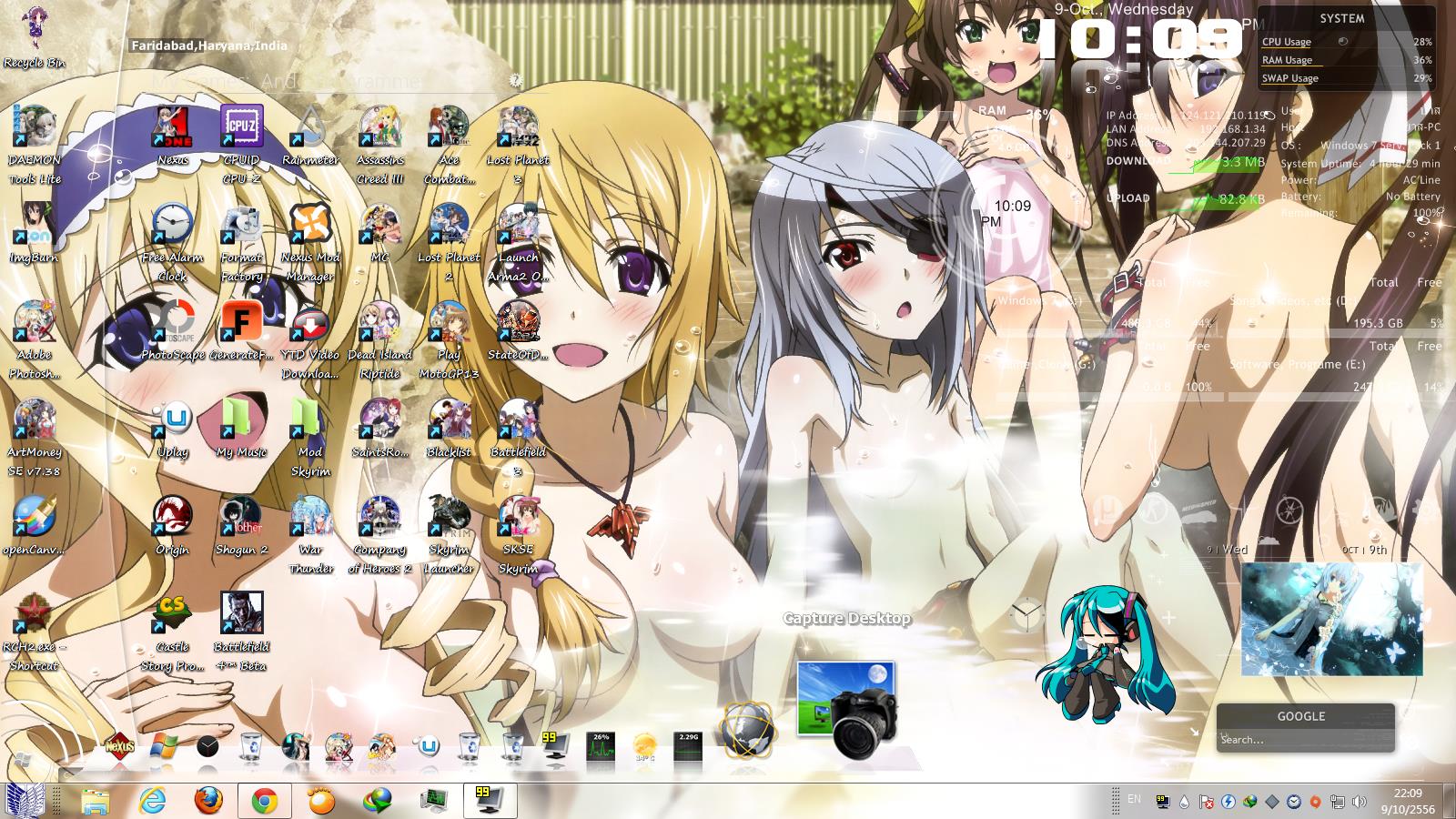Select the Ace Combat desktop icon
The height and width of the screenshot is (819, 1456).
(x=449, y=144)
